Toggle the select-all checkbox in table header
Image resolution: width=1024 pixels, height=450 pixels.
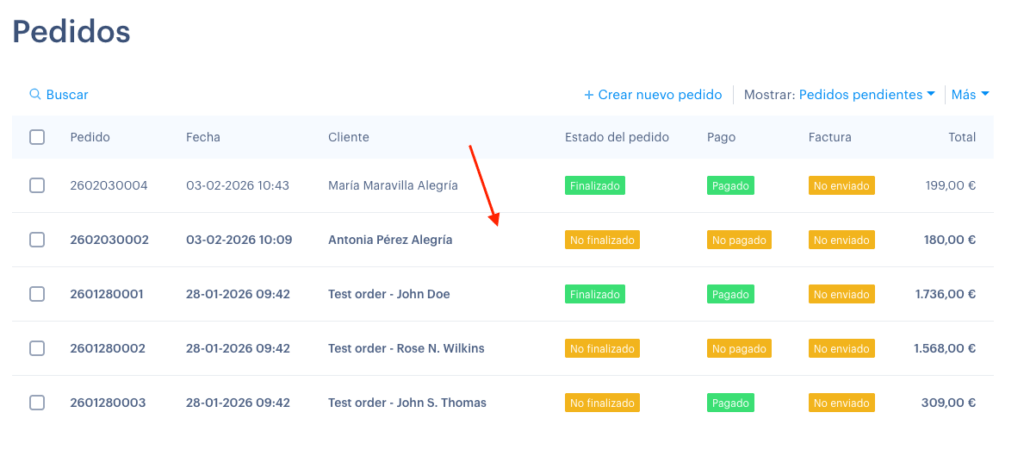point(37,137)
